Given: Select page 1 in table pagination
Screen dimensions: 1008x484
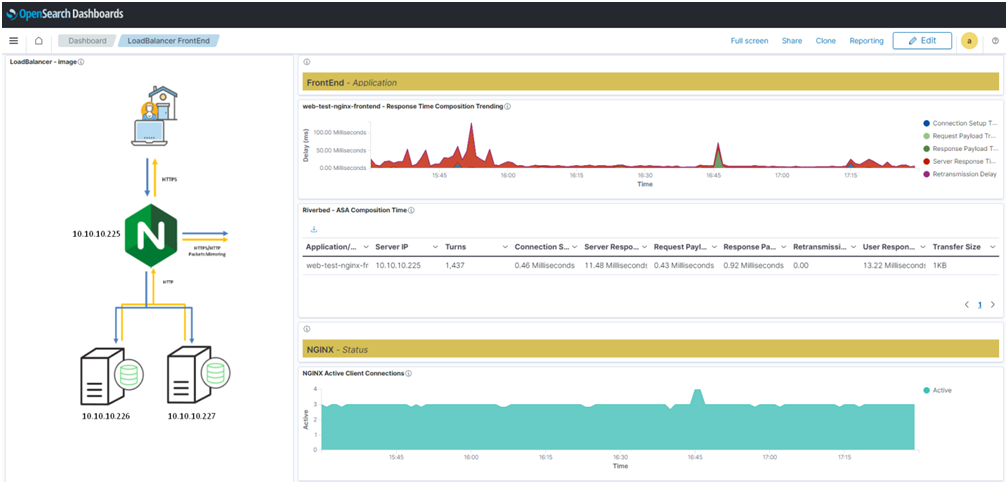Looking at the screenshot, I should (x=980, y=305).
